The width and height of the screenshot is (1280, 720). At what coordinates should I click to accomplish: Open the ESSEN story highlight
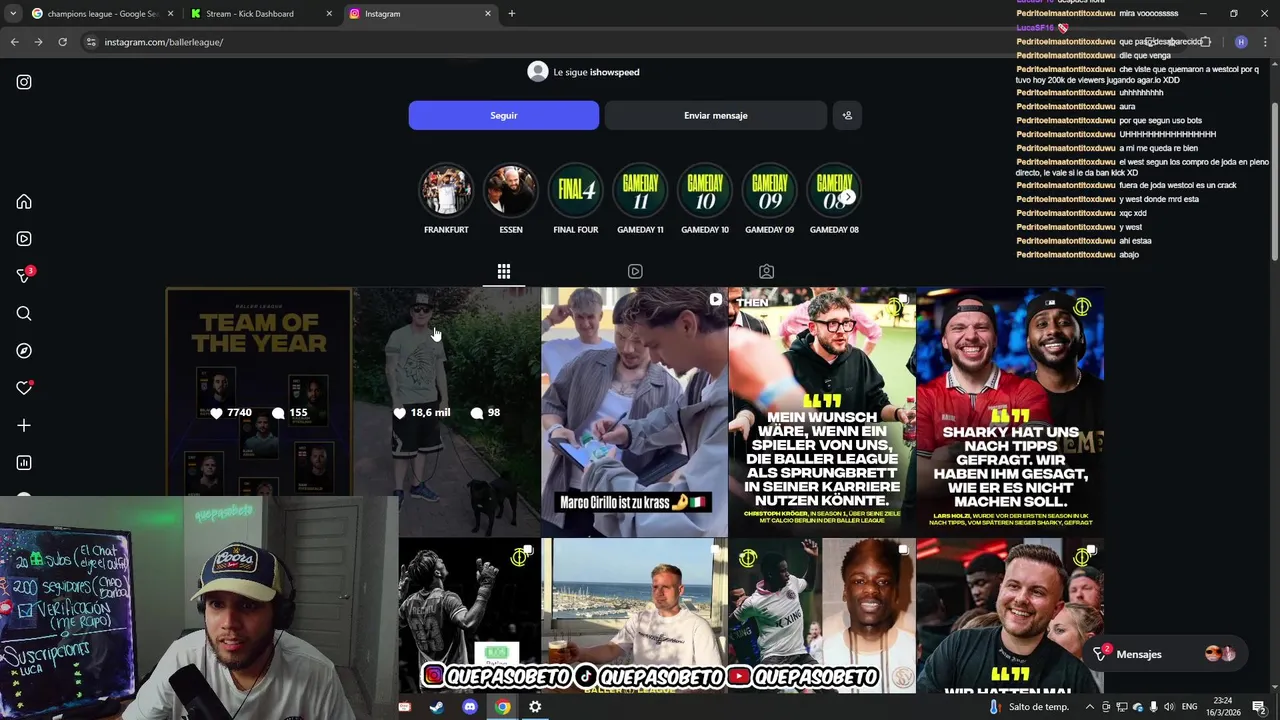(x=511, y=198)
